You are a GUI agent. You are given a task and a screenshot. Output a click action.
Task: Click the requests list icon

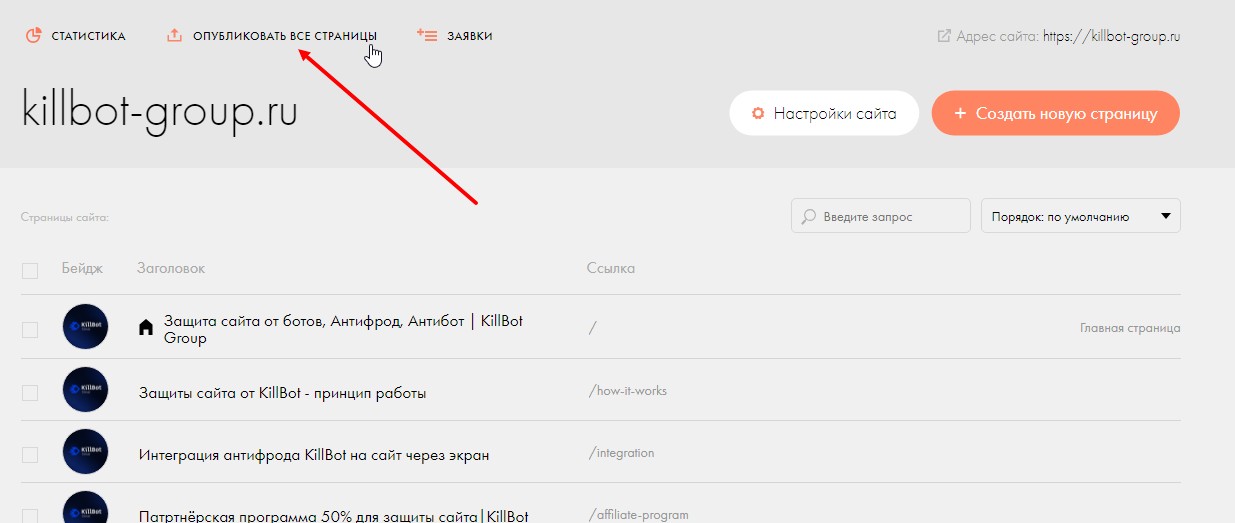[x=427, y=36]
